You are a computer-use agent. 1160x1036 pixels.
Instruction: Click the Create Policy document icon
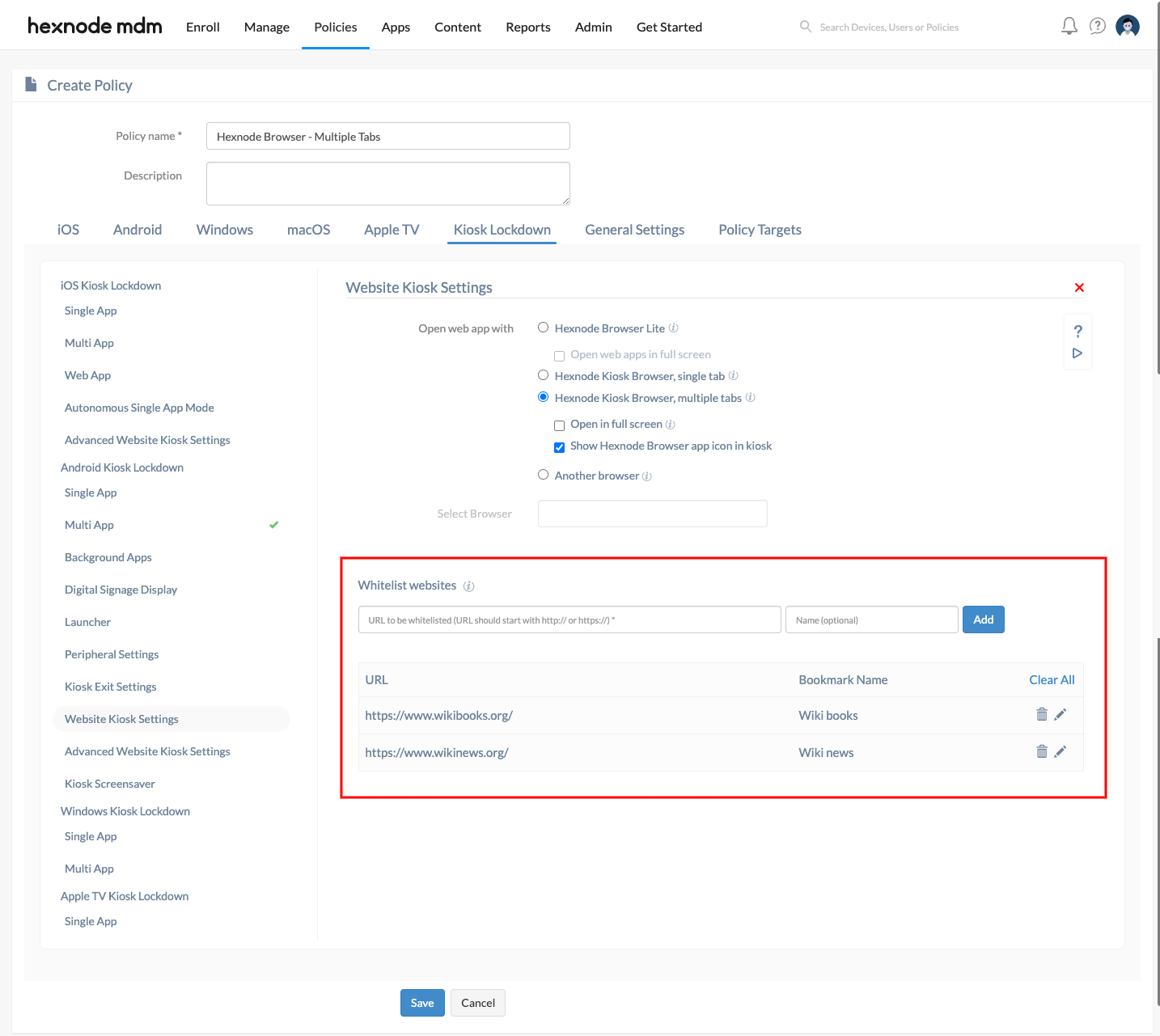point(31,84)
